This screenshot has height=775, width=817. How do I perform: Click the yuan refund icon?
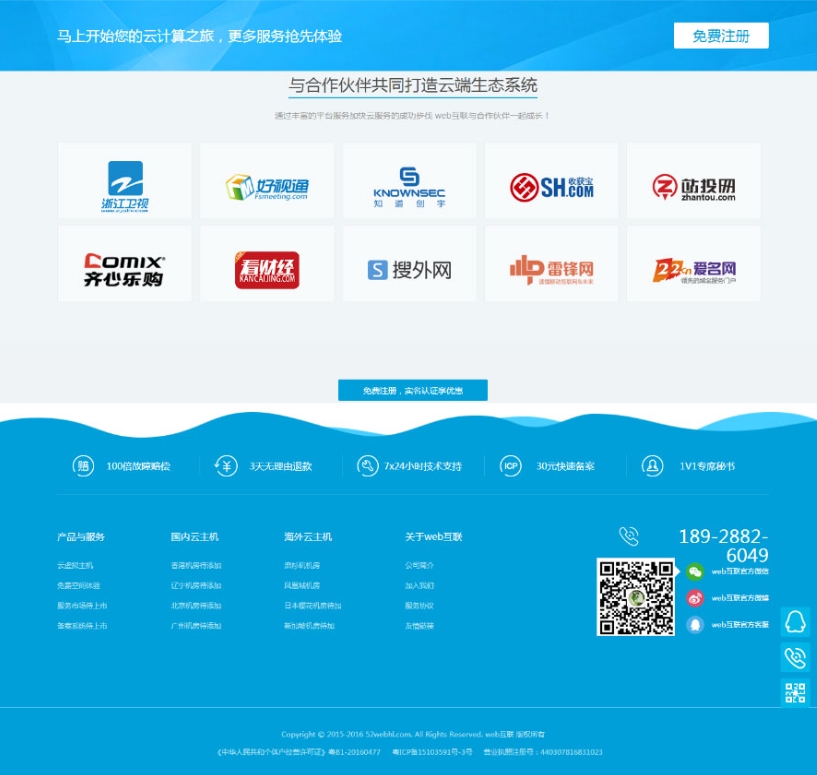(226, 466)
